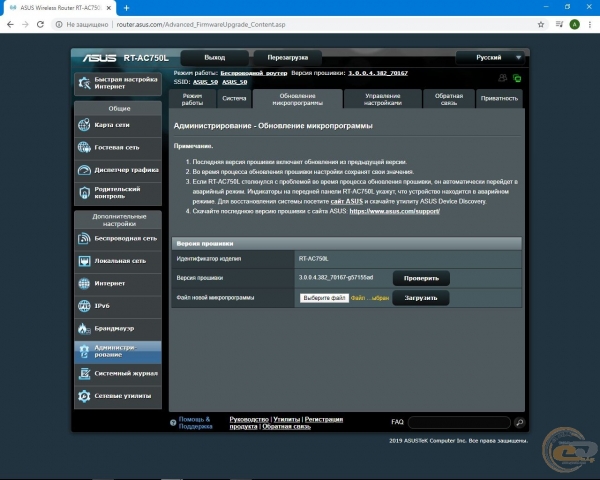Click the Перезагрузка reboot button
The image size is (600, 480).
point(288,57)
